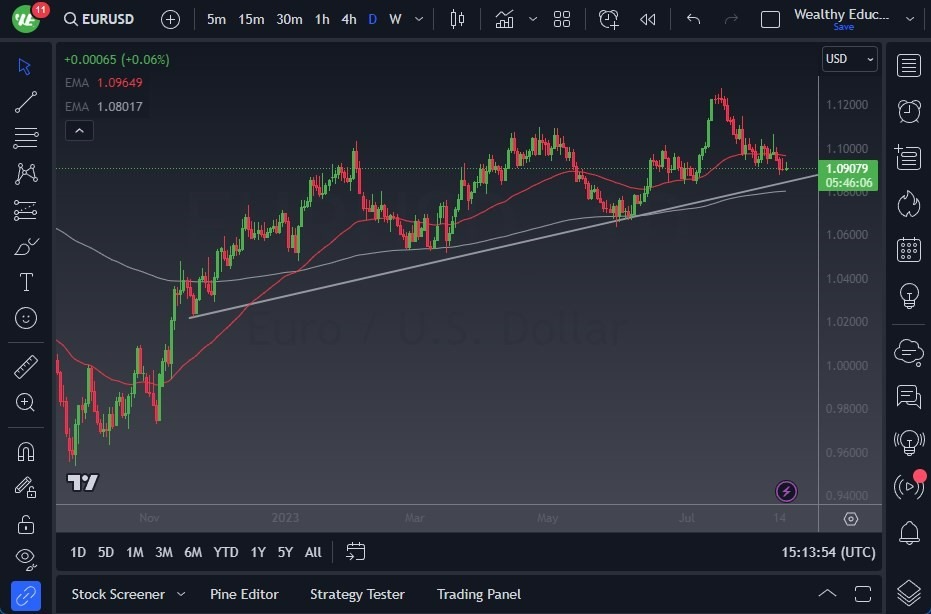The height and width of the screenshot is (614, 931).
Task: Toggle zoom-in magnifier mode
Action: coord(26,403)
